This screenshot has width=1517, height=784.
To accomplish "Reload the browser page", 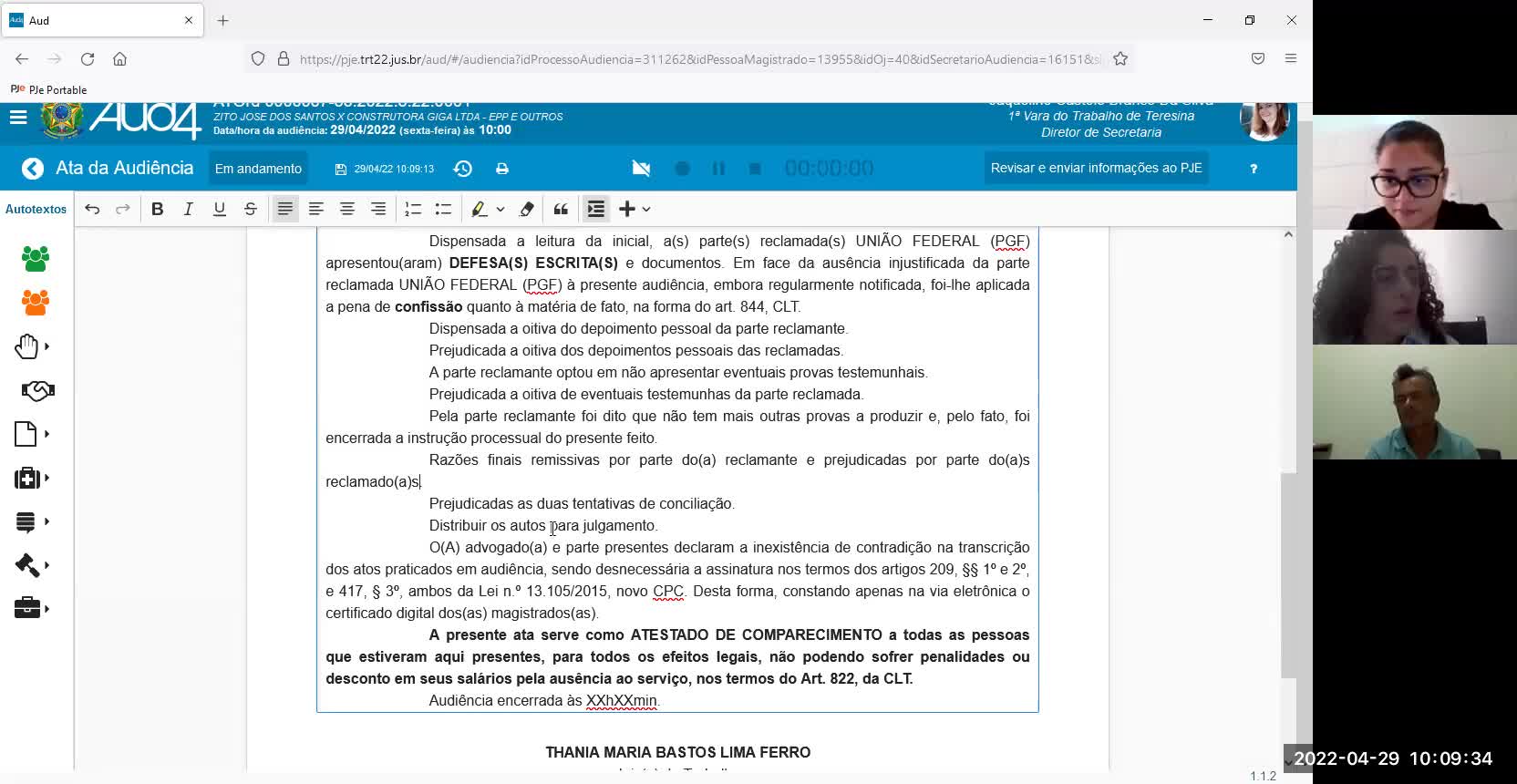I will pos(88,58).
